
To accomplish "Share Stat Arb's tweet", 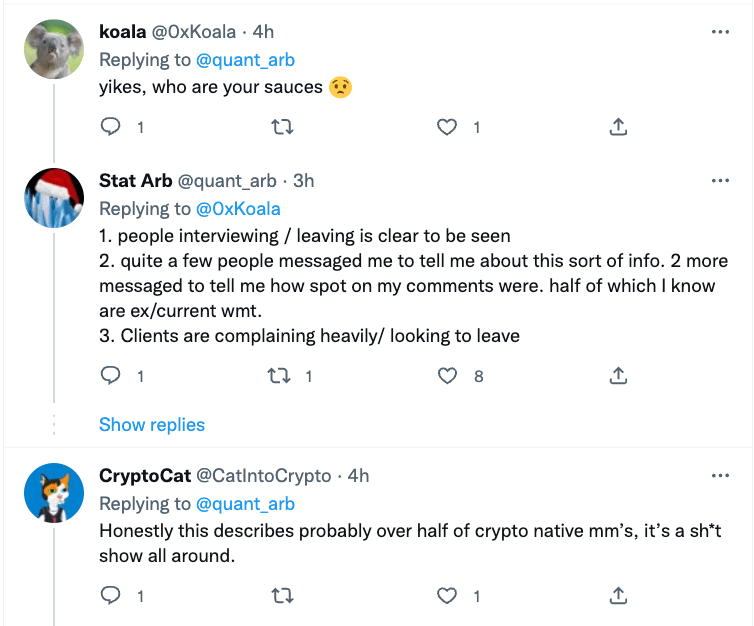I will pos(618,376).
